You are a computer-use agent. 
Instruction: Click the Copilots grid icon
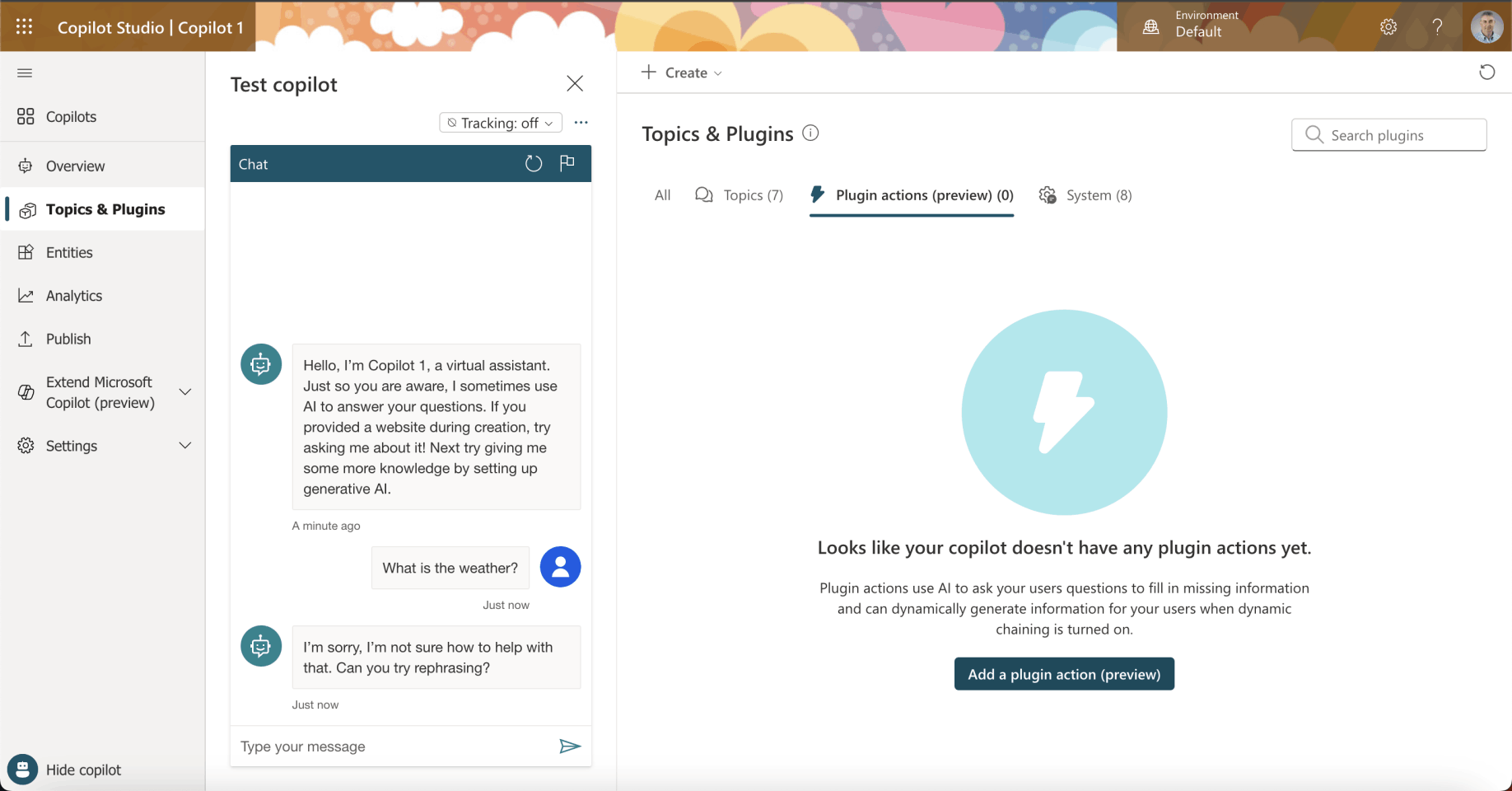point(26,117)
